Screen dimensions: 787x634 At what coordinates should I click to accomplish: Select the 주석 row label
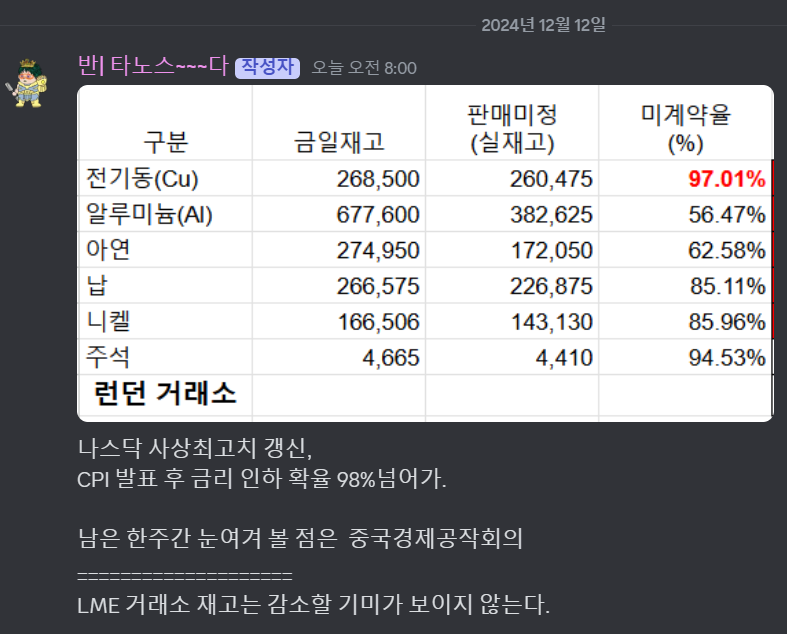[x=108, y=357]
